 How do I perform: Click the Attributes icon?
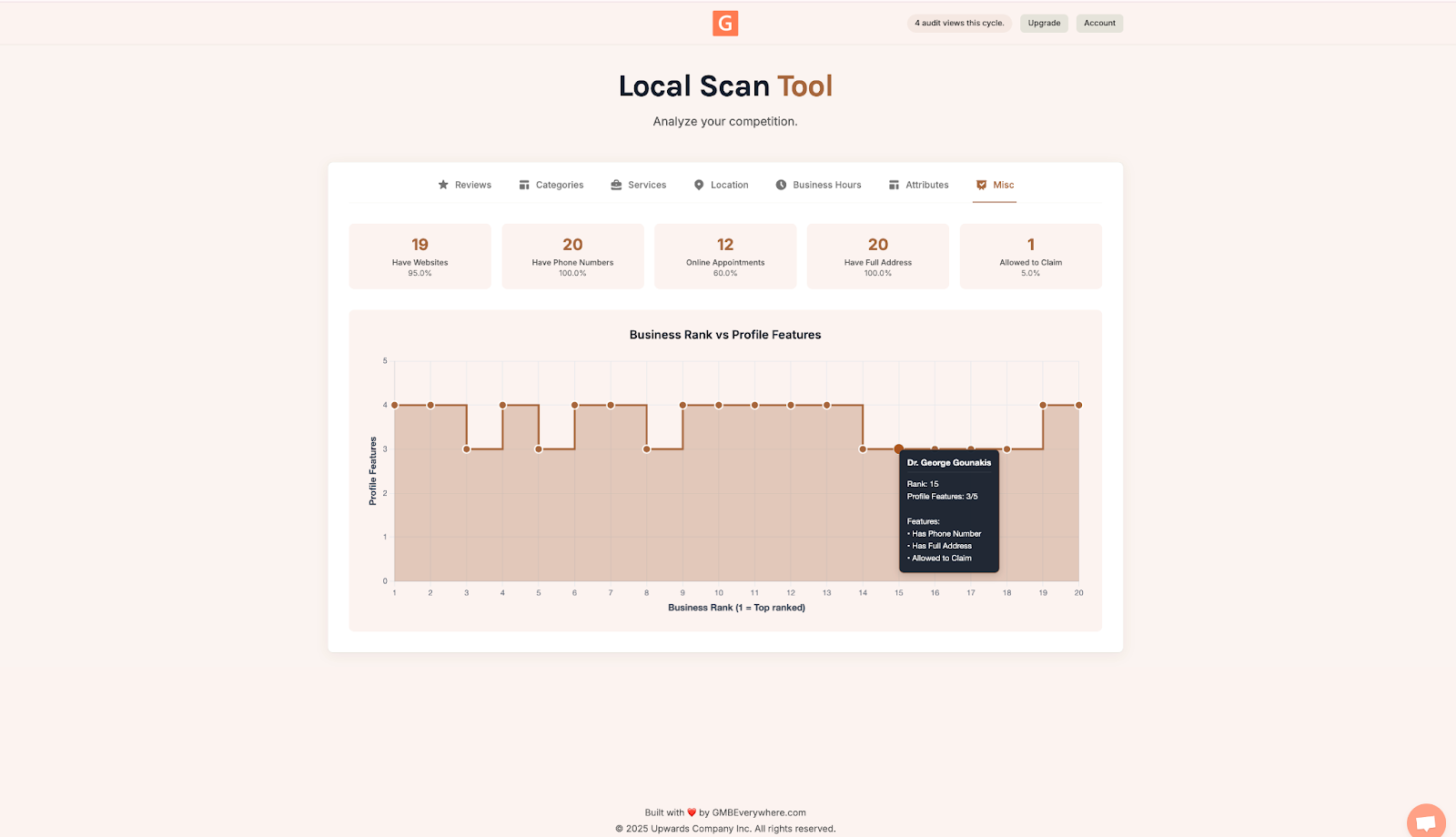pos(893,185)
